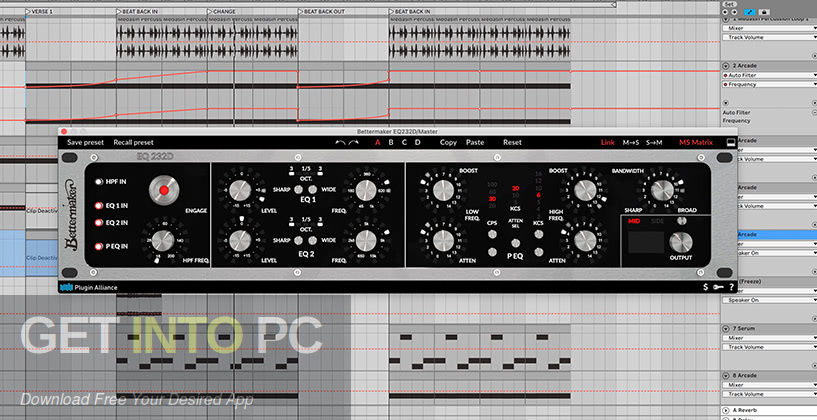Open Mixer dropdown of 8 Arcade track
This screenshot has height=420, width=817.
(769, 385)
